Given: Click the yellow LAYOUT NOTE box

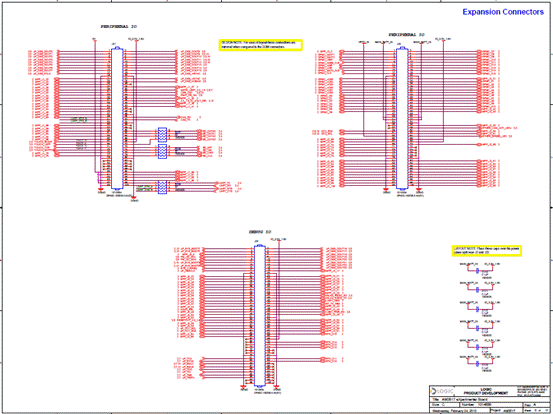Looking at the screenshot, I should [x=487, y=251].
